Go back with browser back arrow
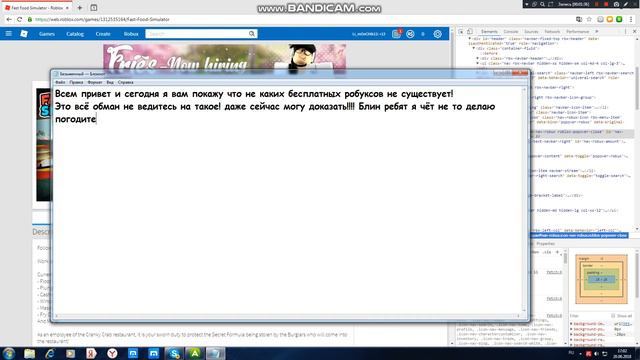 point(9,19)
